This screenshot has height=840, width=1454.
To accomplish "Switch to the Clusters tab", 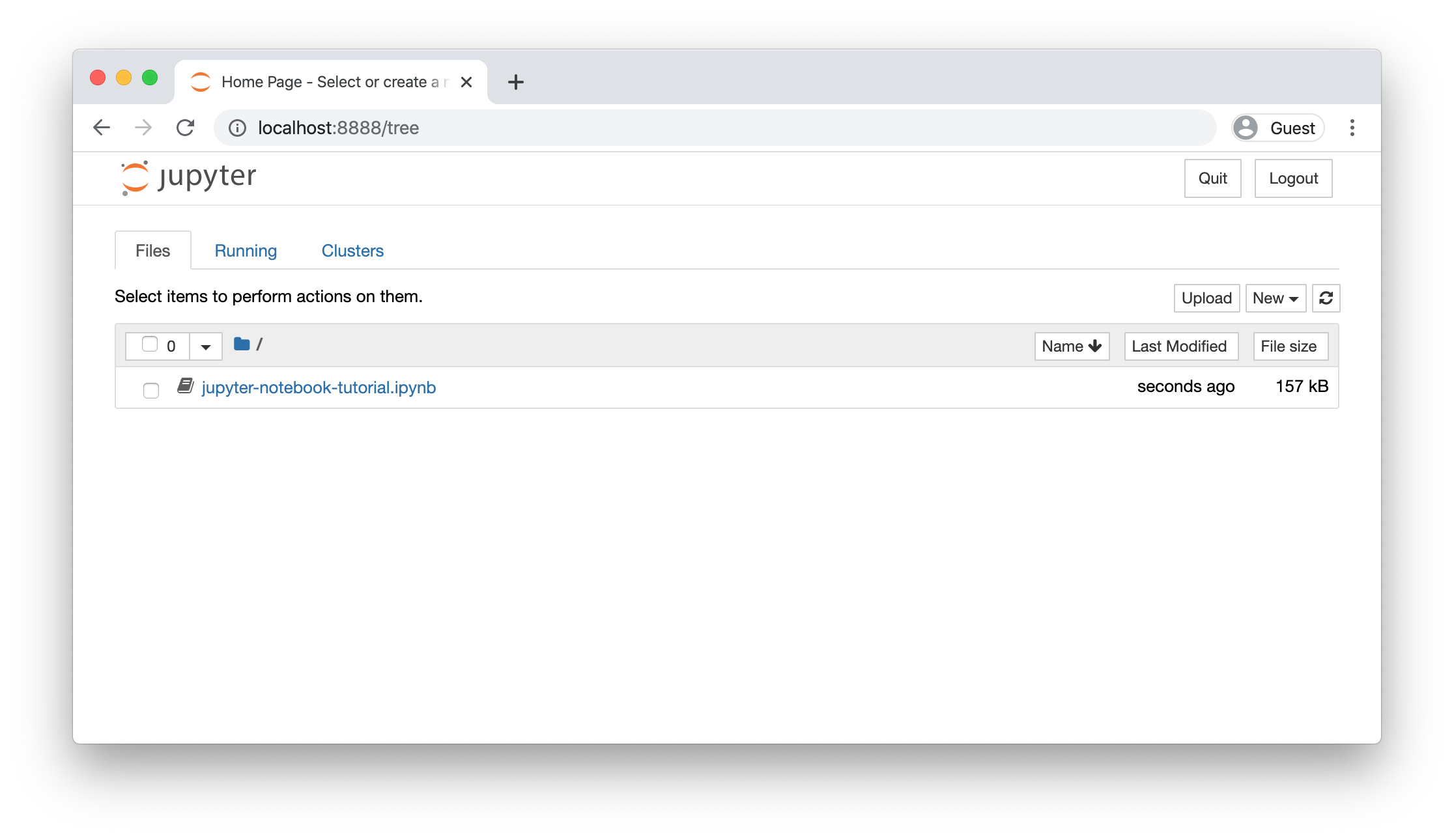I will [x=353, y=250].
